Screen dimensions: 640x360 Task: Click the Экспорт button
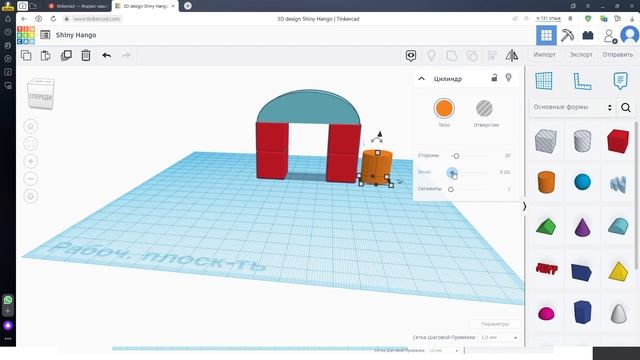click(581, 55)
